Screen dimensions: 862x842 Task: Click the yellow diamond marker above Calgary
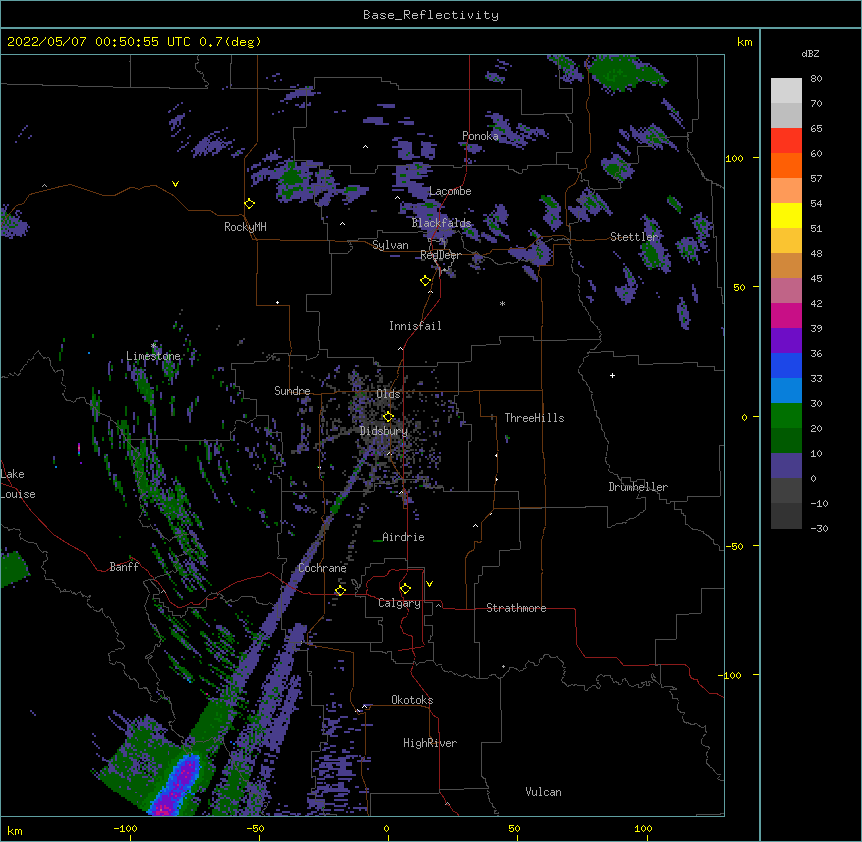point(405,589)
